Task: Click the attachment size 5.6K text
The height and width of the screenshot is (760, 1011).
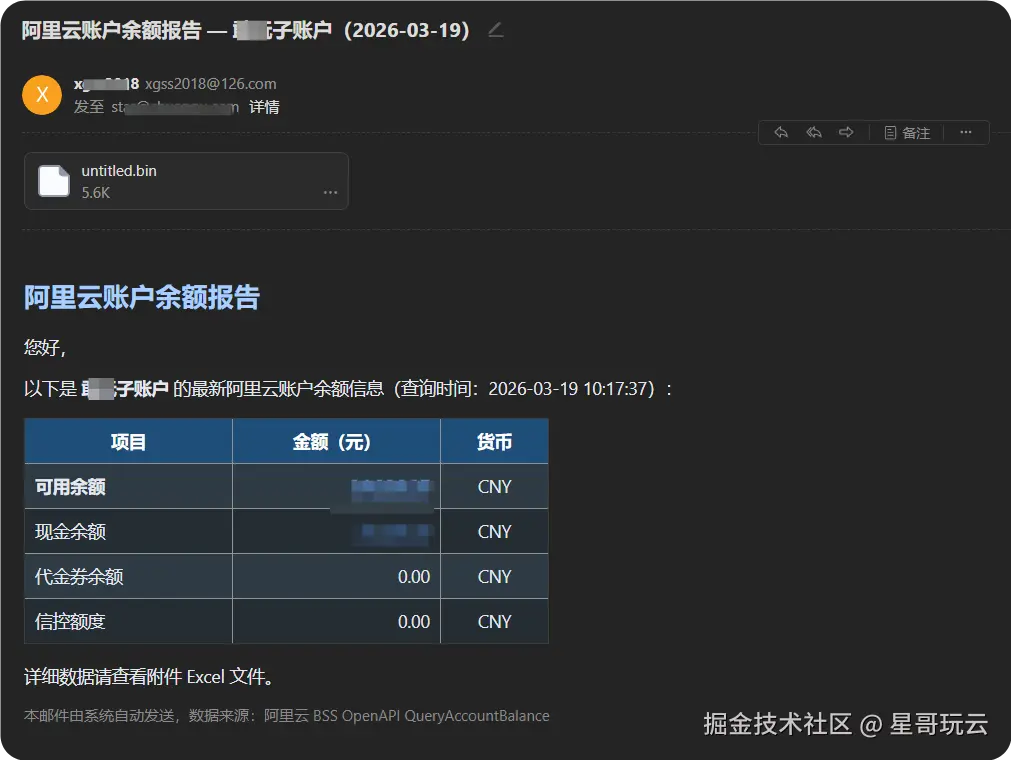Action: tap(95, 193)
